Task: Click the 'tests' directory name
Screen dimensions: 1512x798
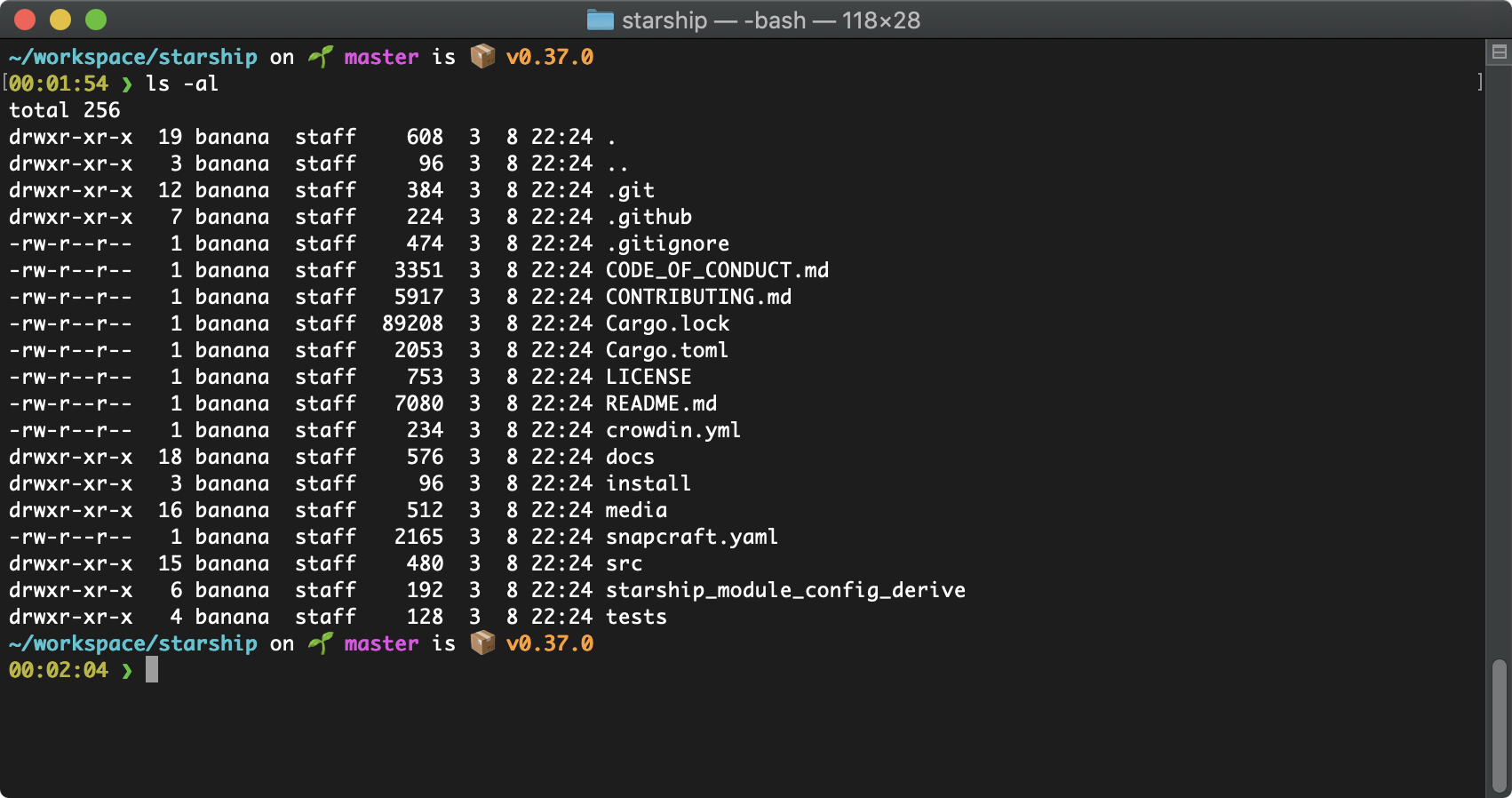Action: pyautogui.click(x=636, y=617)
